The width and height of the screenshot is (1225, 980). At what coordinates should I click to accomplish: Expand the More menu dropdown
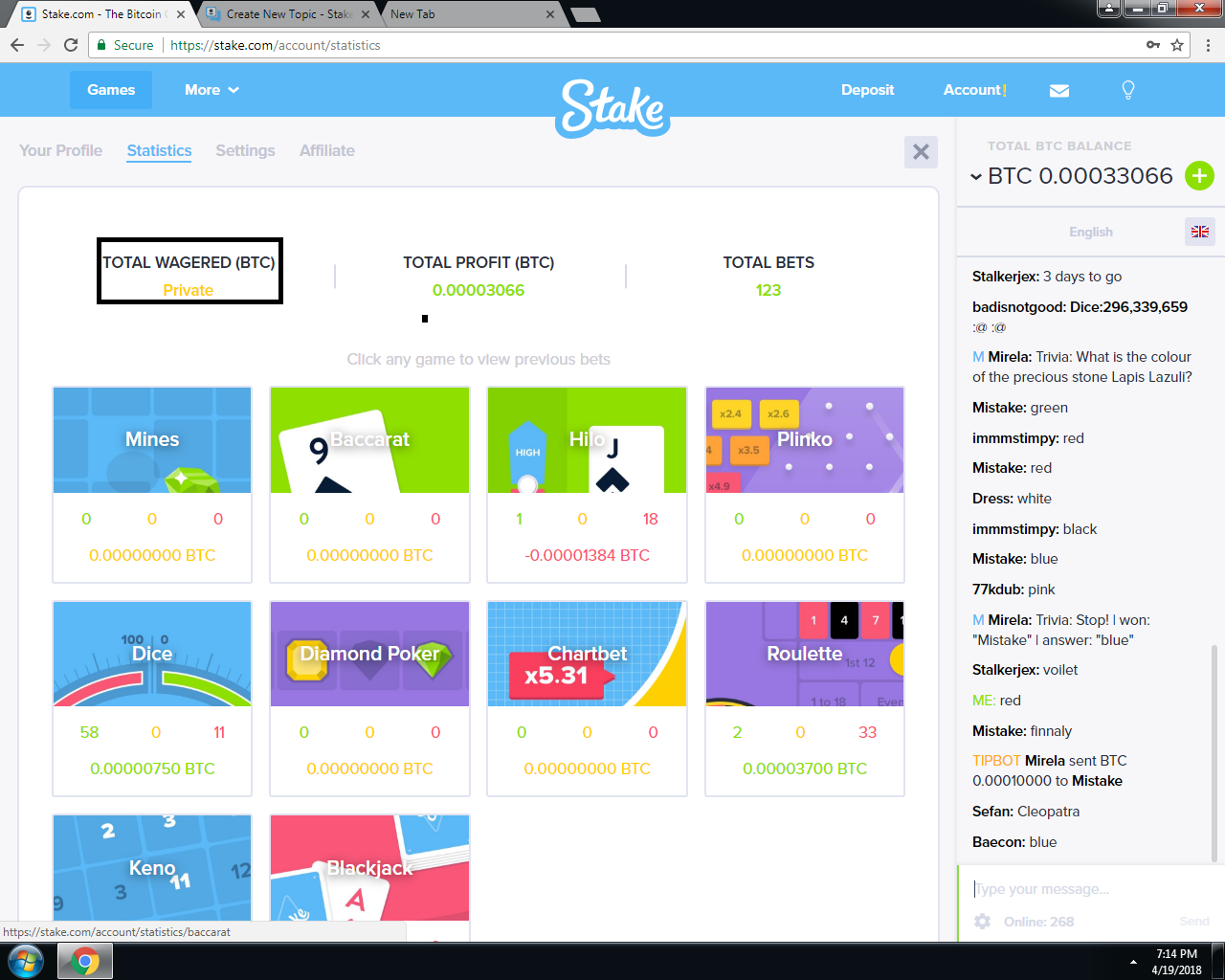212,90
